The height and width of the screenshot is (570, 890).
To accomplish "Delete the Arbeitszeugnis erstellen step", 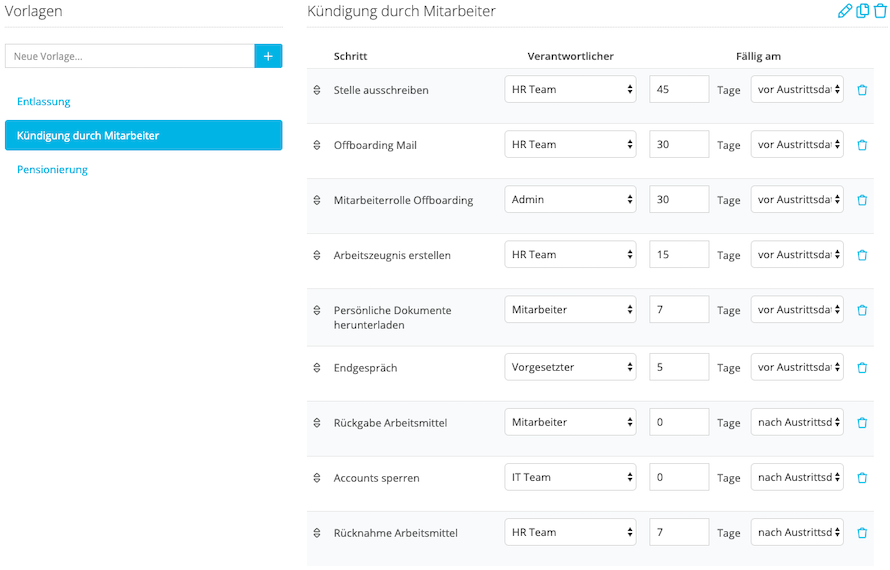I will [x=862, y=255].
